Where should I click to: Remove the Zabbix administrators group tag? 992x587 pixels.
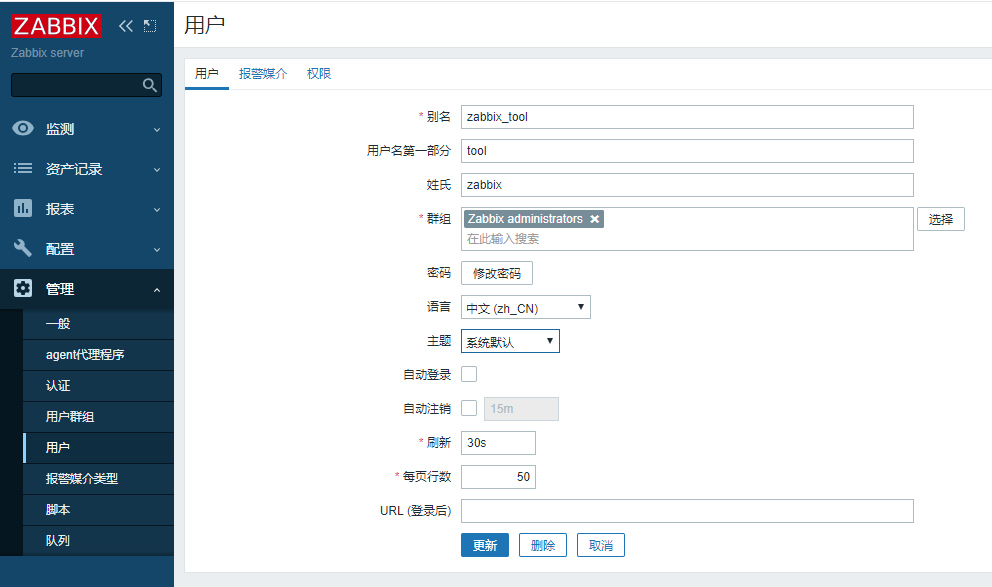595,219
